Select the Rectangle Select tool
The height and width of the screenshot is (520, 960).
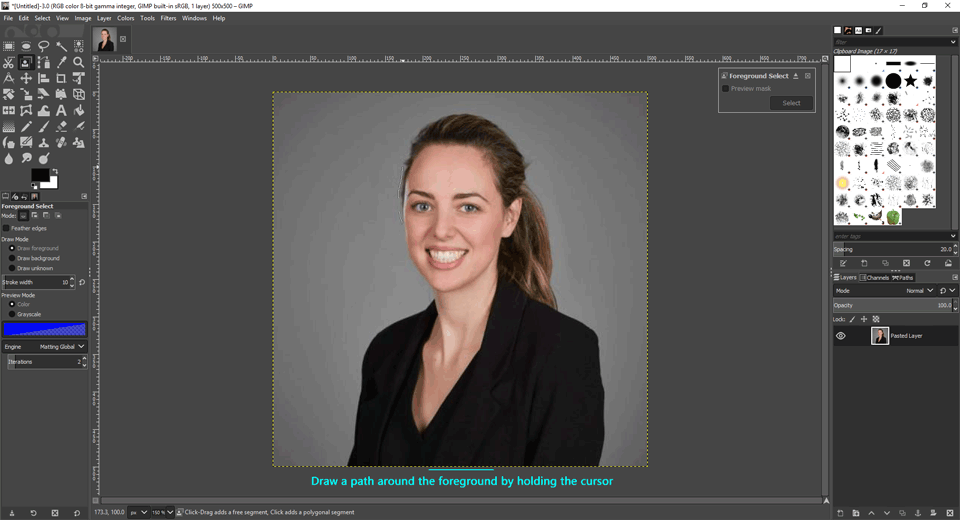tap(9, 46)
